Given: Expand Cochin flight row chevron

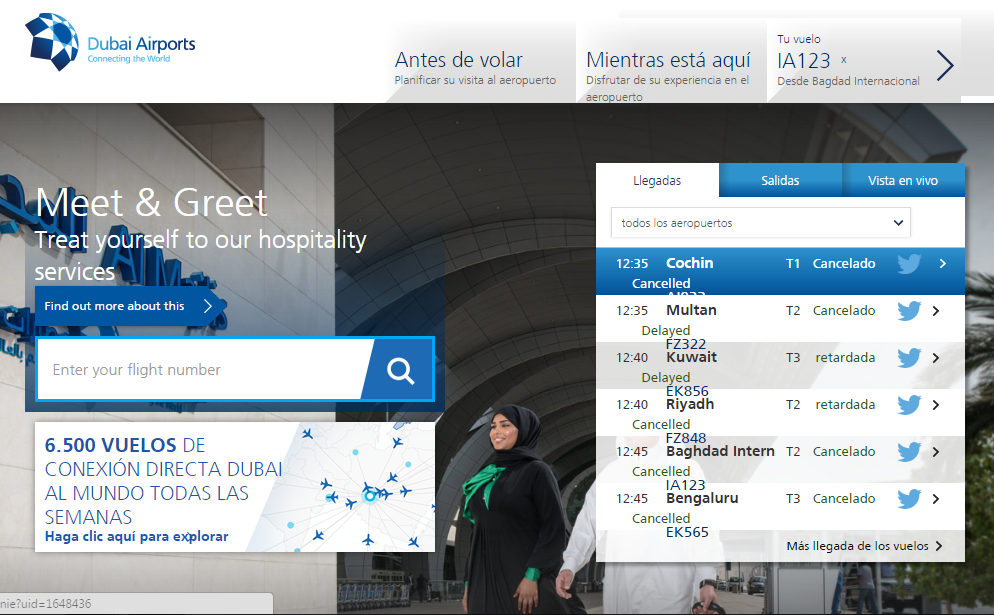Looking at the screenshot, I should 943,264.
